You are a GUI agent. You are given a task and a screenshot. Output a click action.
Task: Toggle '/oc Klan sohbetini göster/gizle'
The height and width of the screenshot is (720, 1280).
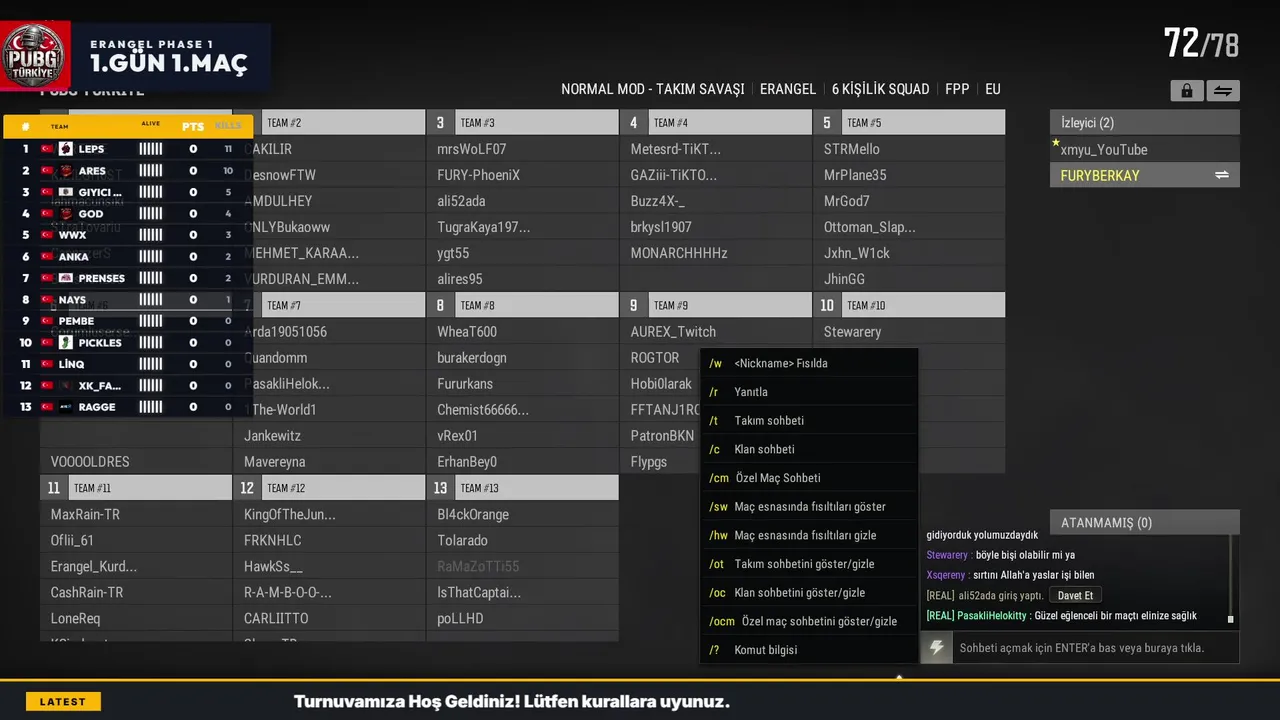808,593
